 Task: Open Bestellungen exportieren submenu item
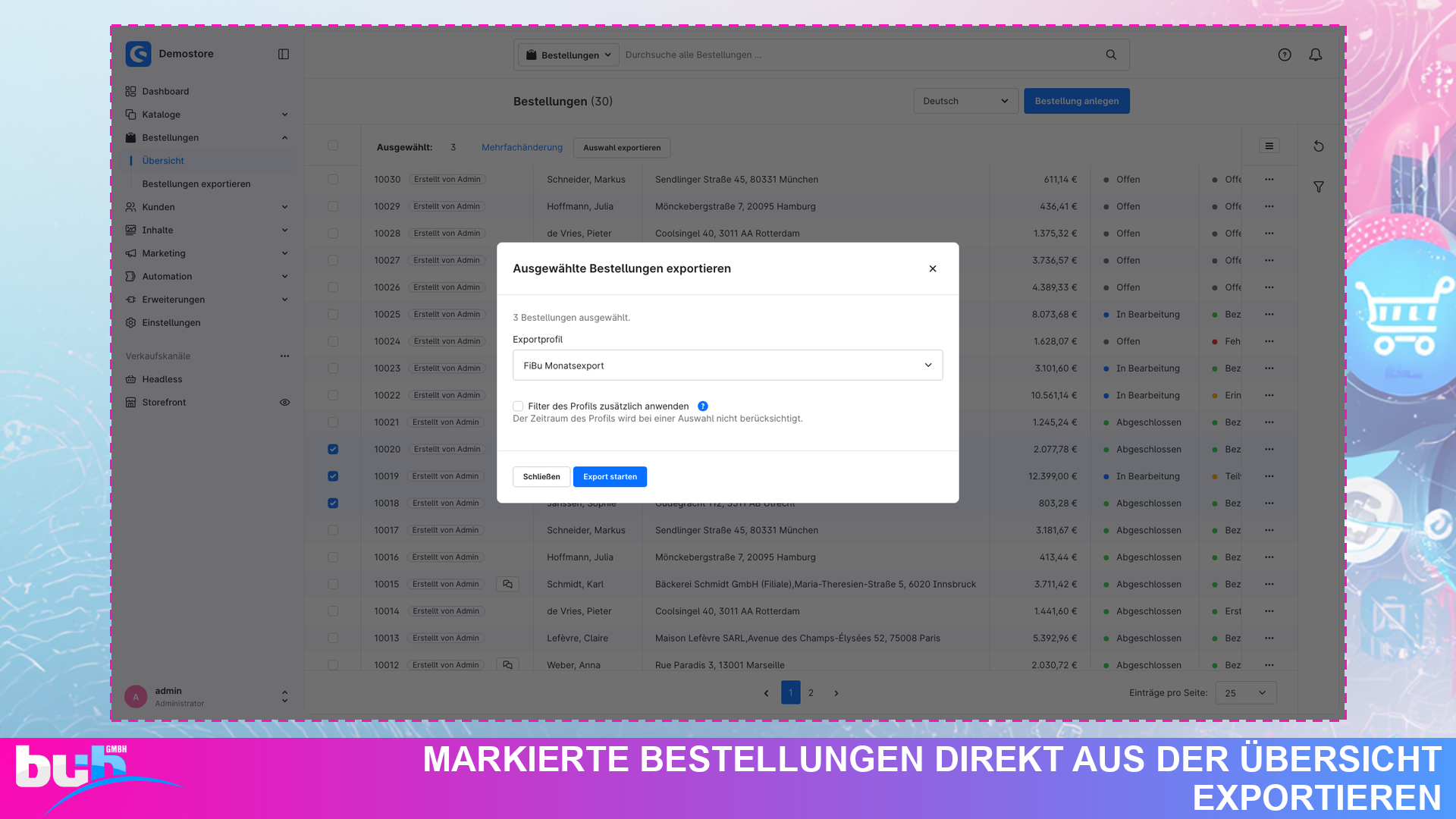tap(196, 184)
